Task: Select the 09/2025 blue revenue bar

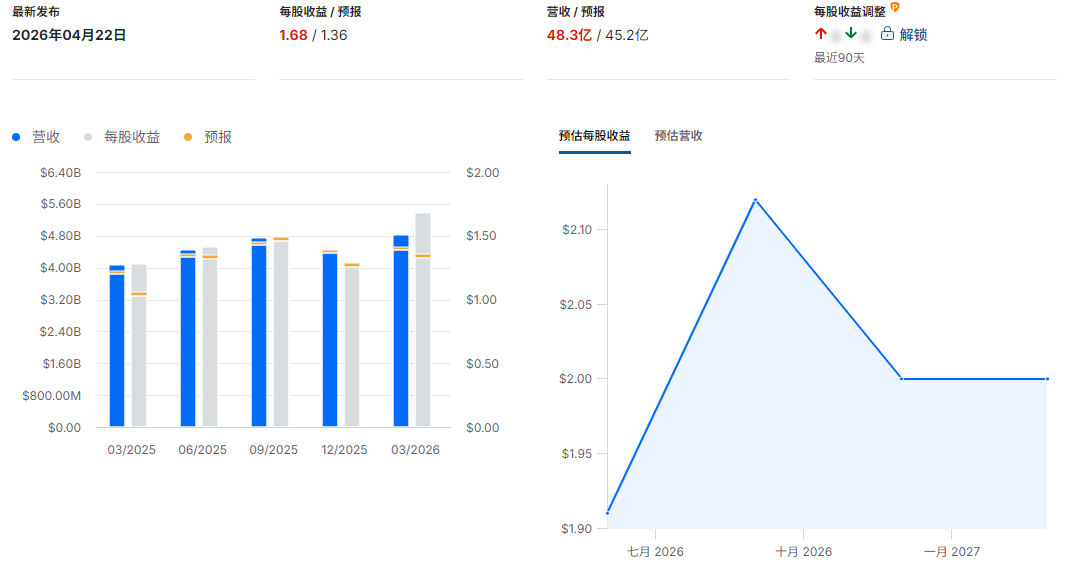Action: [259, 332]
